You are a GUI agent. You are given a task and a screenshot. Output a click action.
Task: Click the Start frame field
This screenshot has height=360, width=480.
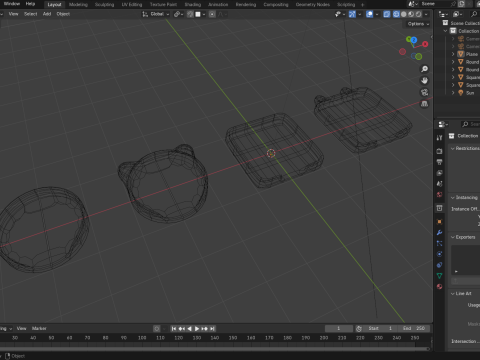[x=381, y=329]
